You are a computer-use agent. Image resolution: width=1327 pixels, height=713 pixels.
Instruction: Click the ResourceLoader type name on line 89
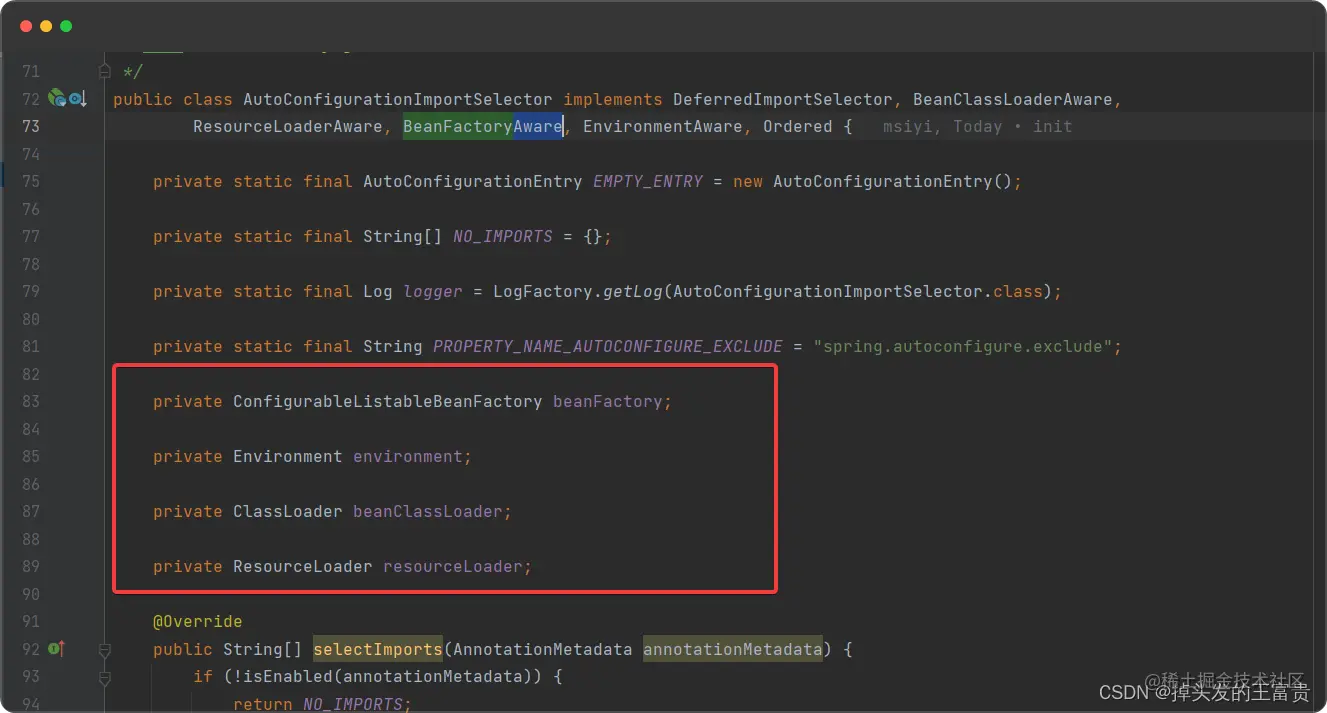[302, 567]
